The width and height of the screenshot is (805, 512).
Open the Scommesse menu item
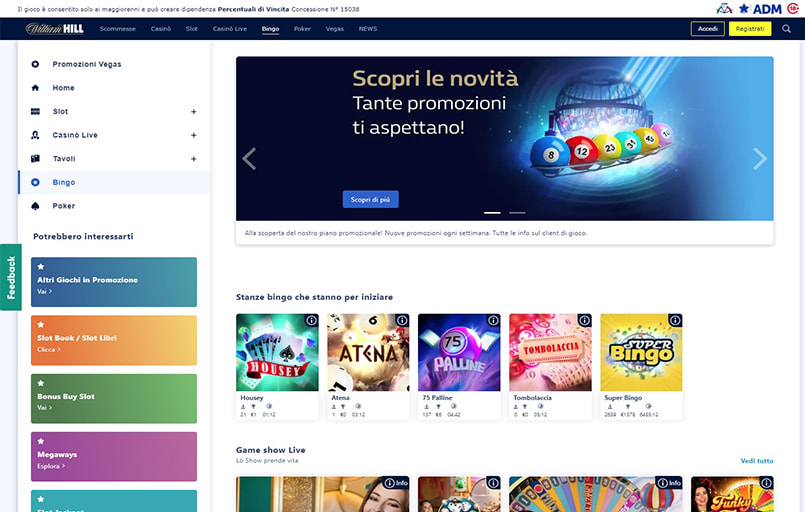point(118,29)
